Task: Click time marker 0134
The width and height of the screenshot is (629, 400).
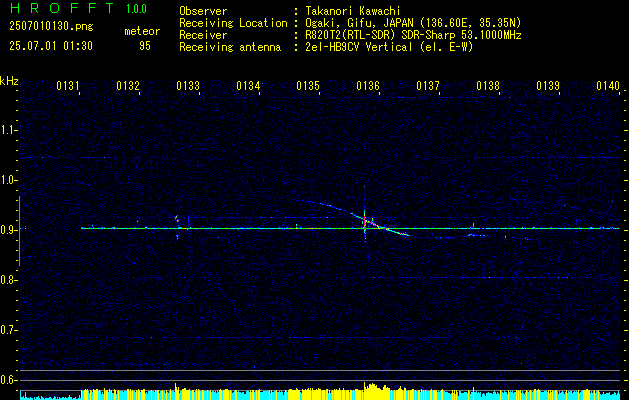Action: 248,86
